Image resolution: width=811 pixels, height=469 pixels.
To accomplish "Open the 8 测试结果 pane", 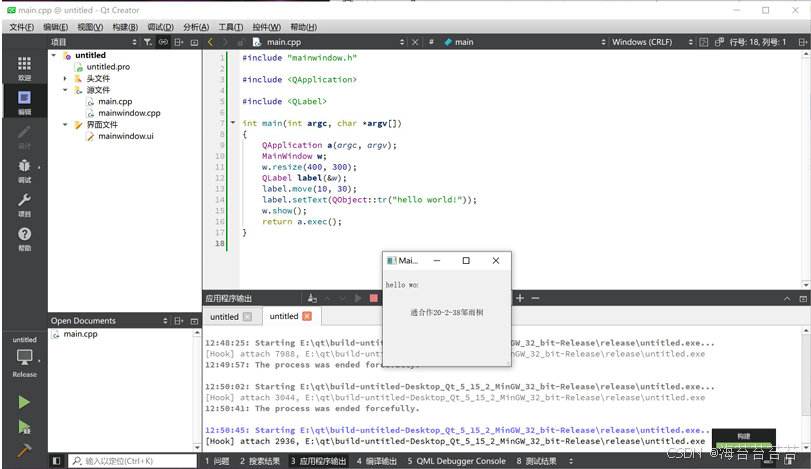I will coord(536,461).
